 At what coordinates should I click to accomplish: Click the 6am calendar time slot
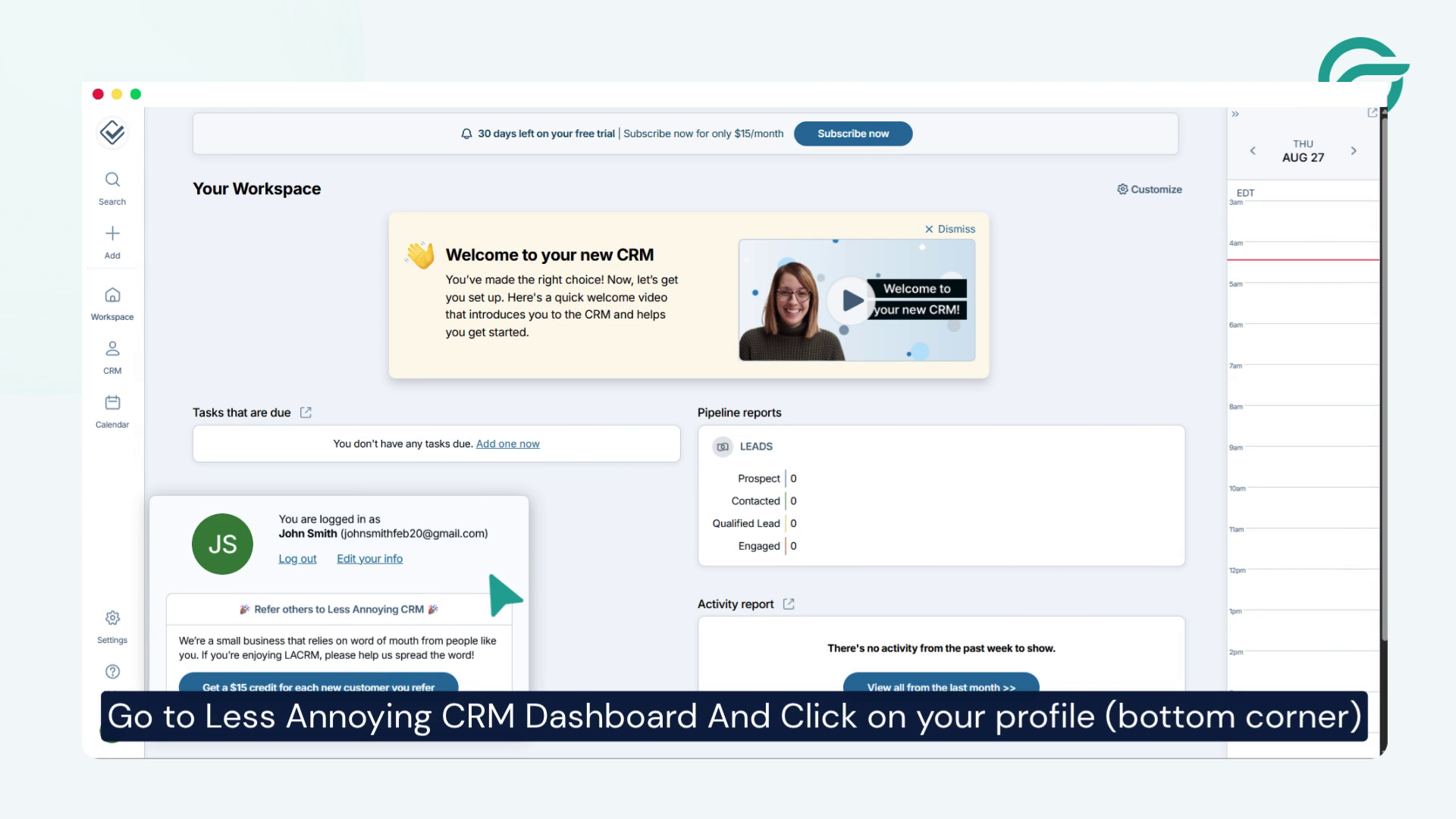pyautogui.click(x=1303, y=344)
